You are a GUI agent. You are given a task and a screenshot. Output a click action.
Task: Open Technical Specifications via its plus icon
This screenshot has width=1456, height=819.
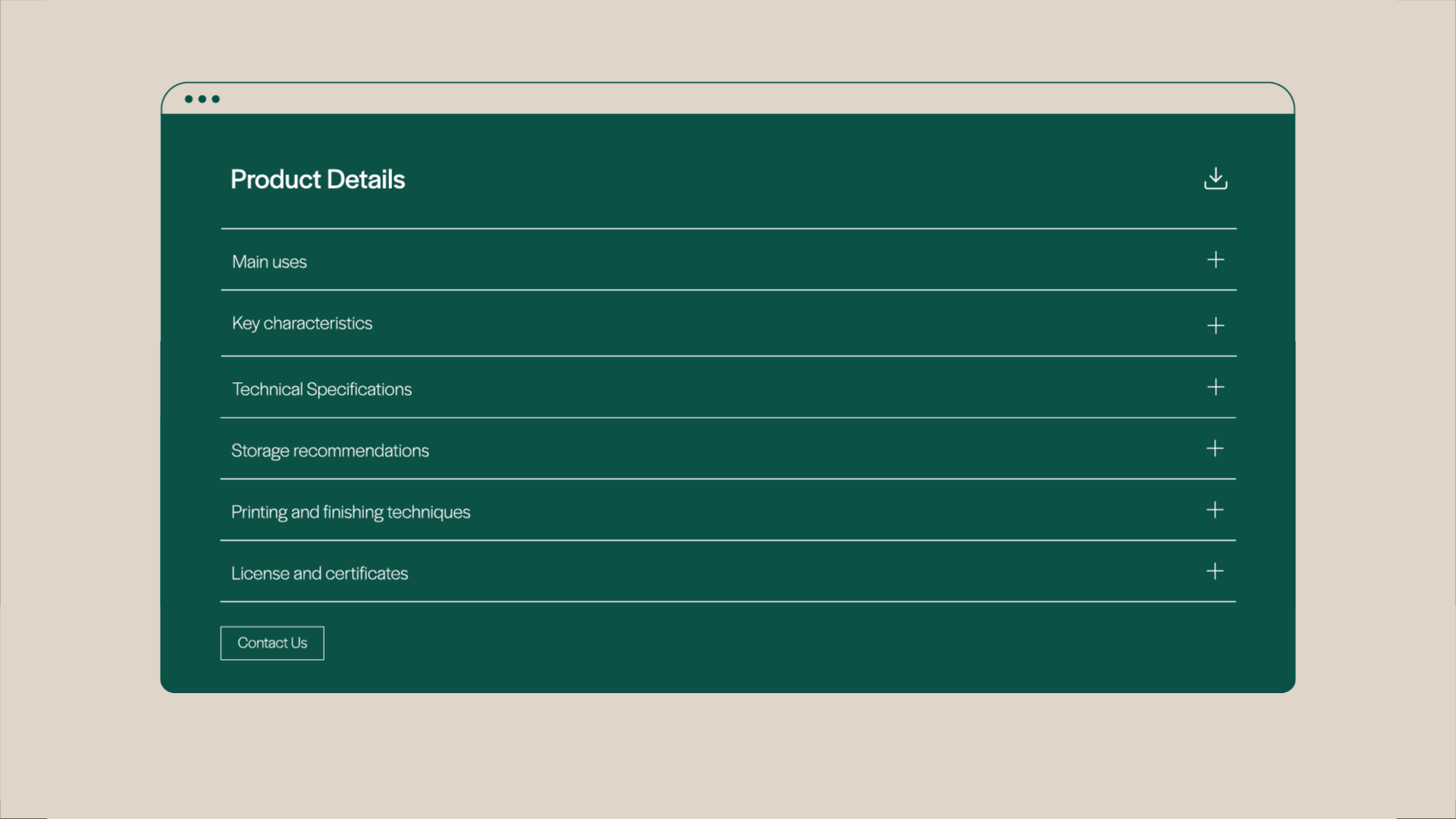[1216, 387]
